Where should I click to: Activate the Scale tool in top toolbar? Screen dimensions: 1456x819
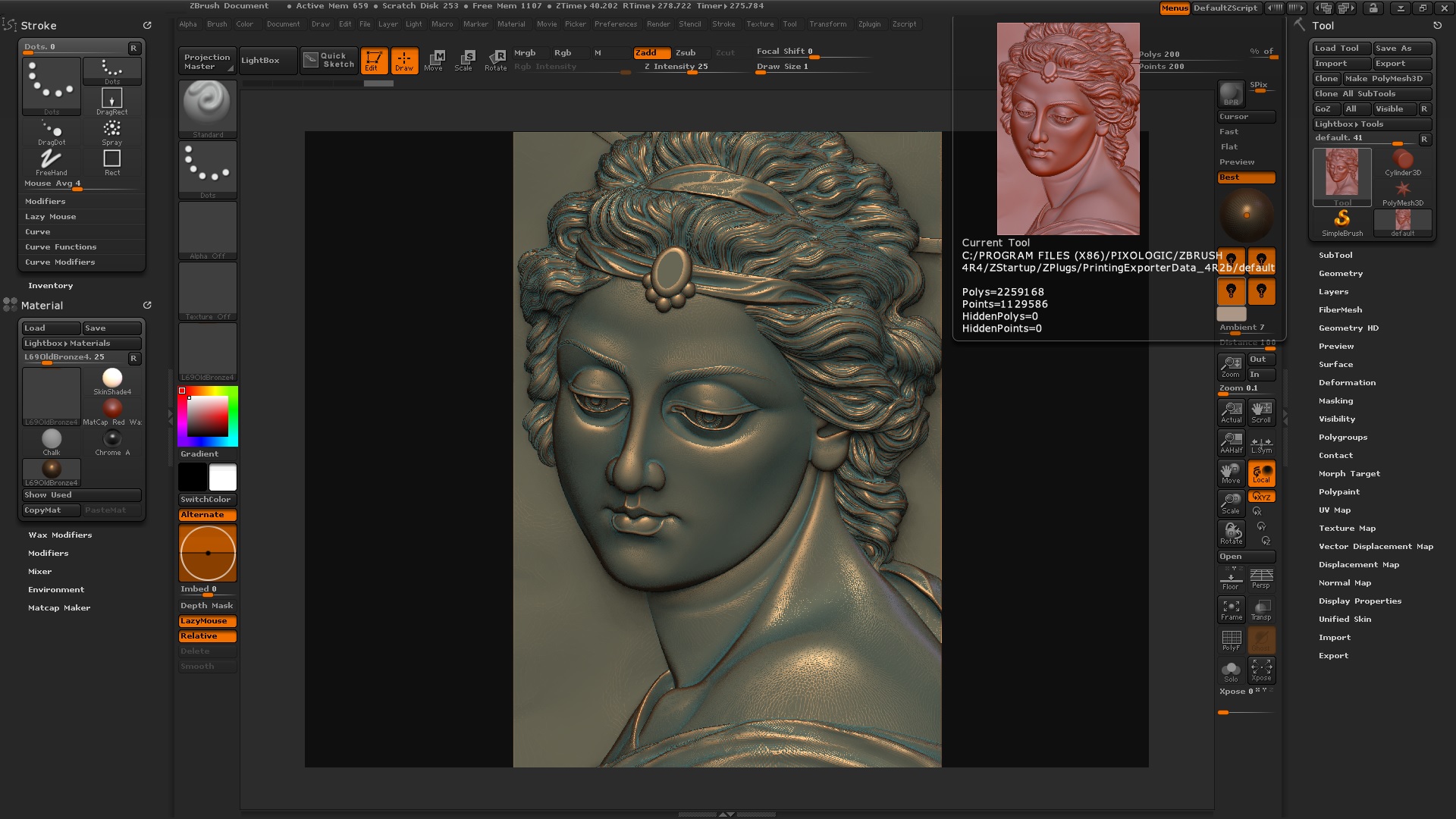click(463, 60)
